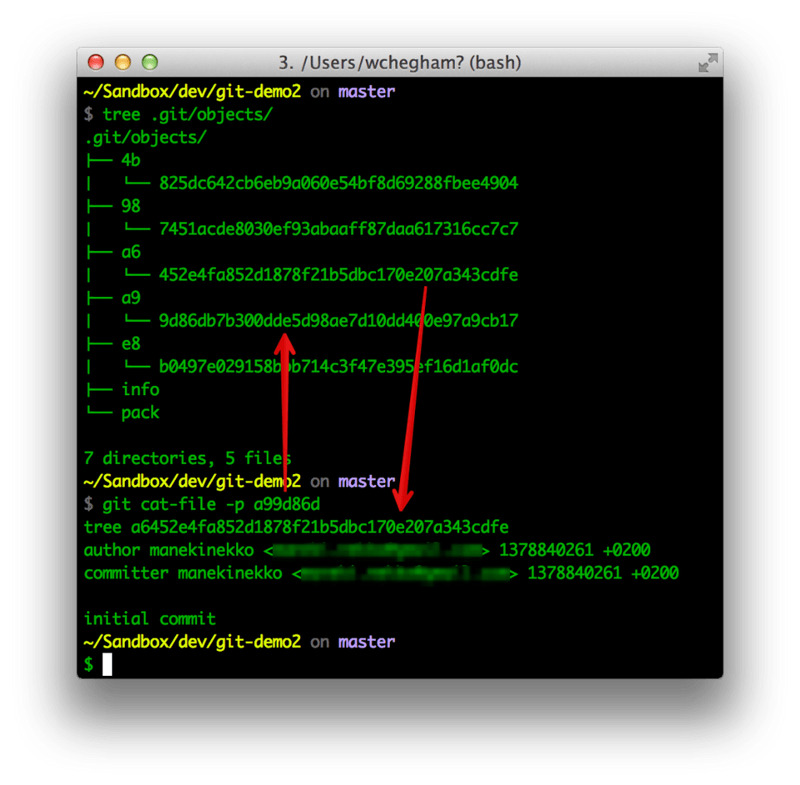Viewport: 800px width, 785px height.
Task: Click the hash starting with '9d86db7b300dde5d98'
Action: point(338,321)
